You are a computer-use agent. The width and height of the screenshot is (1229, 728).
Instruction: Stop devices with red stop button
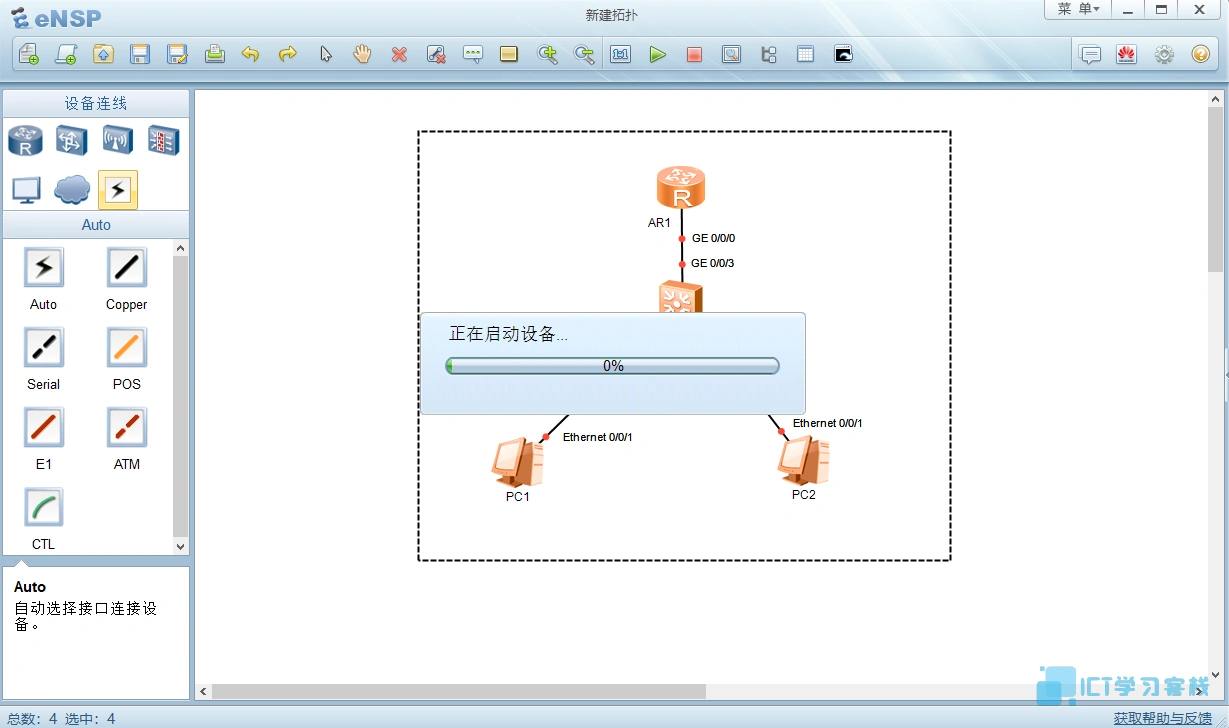[x=694, y=54]
